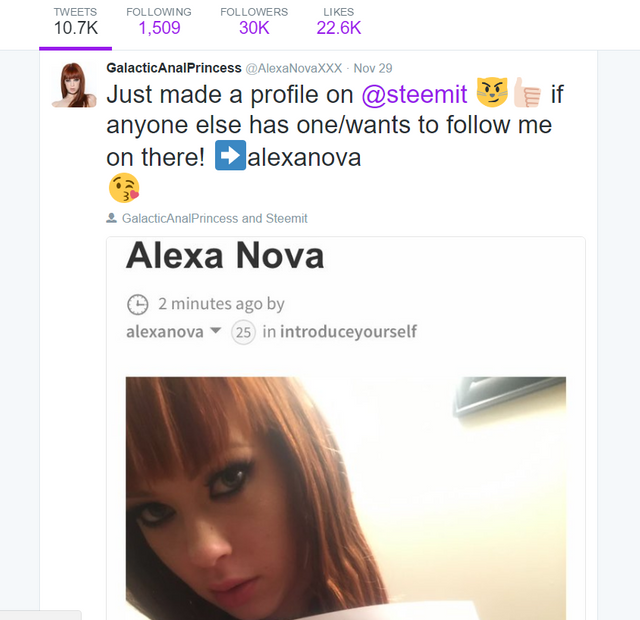The image size is (640, 620).
Task: Open the Following tab showing 1,509
Action: (159, 22)
